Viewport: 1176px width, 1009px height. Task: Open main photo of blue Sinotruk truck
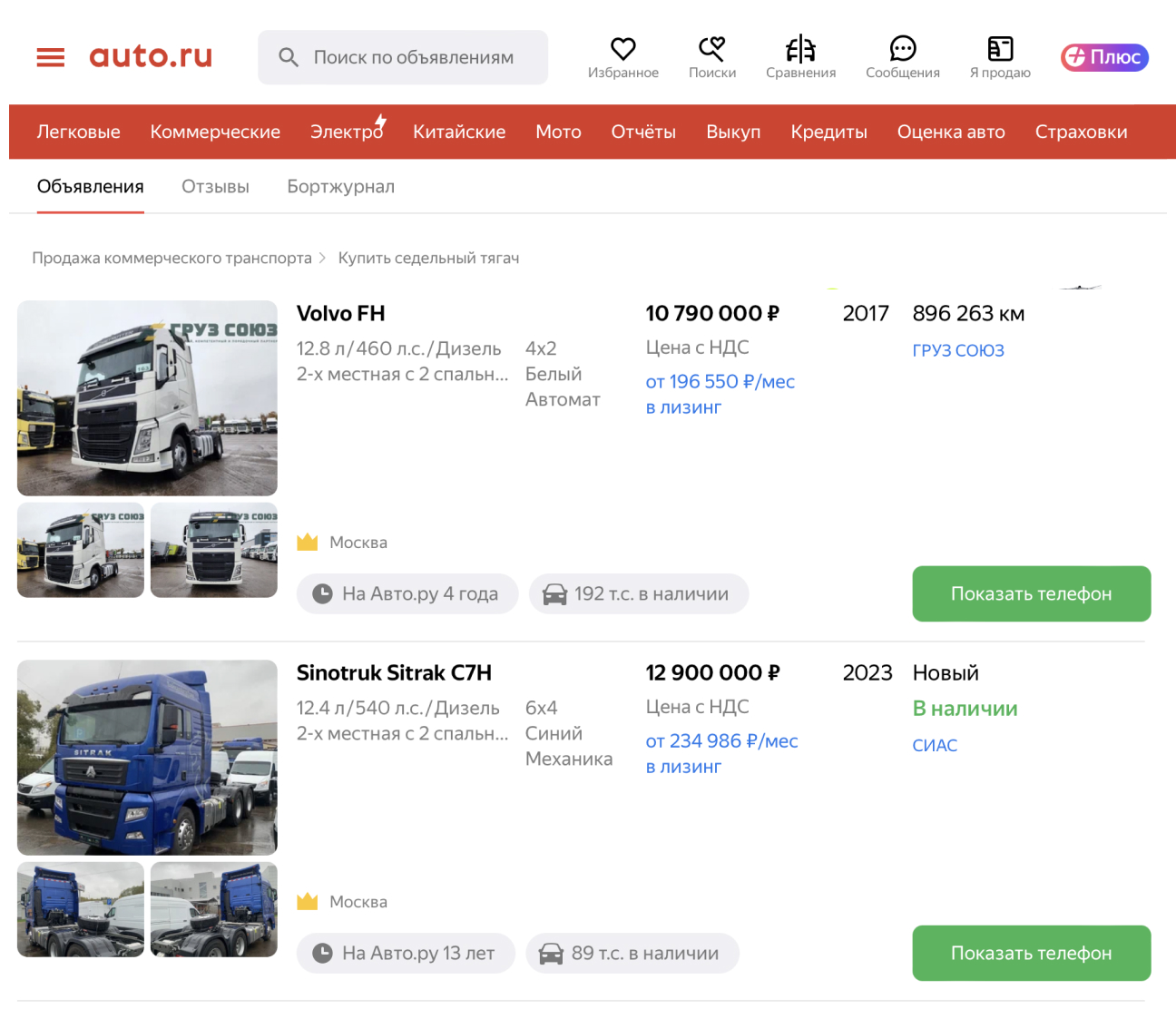coord(147,757)
